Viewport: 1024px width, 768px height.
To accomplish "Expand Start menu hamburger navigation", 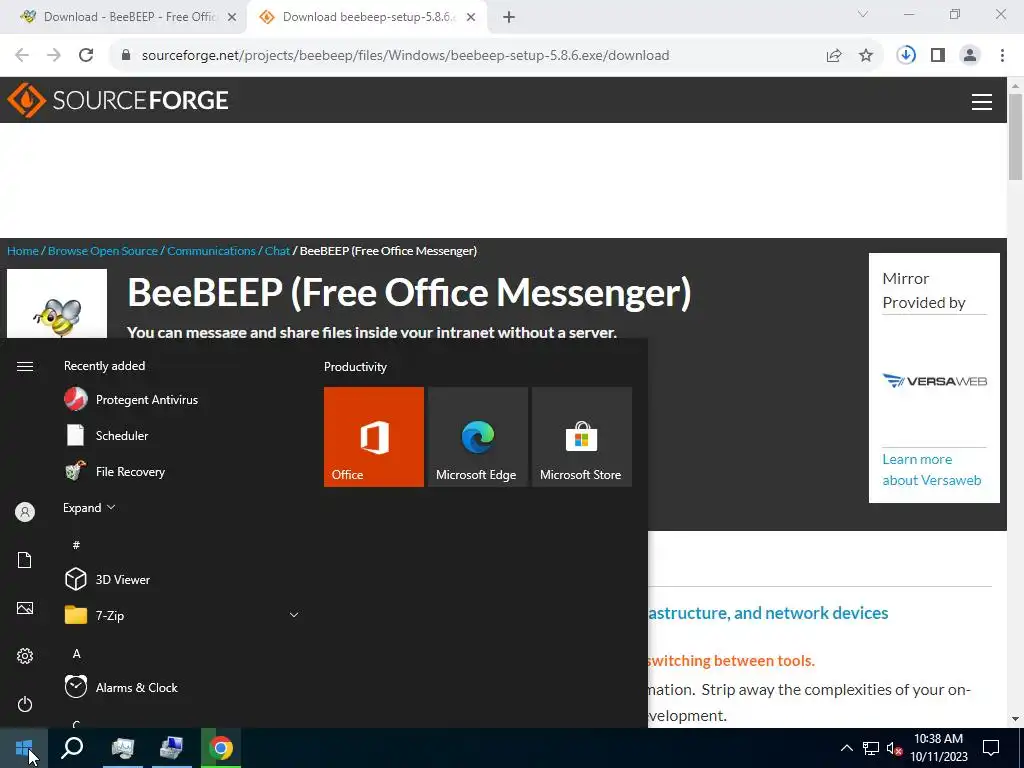I will click(25, 366).
